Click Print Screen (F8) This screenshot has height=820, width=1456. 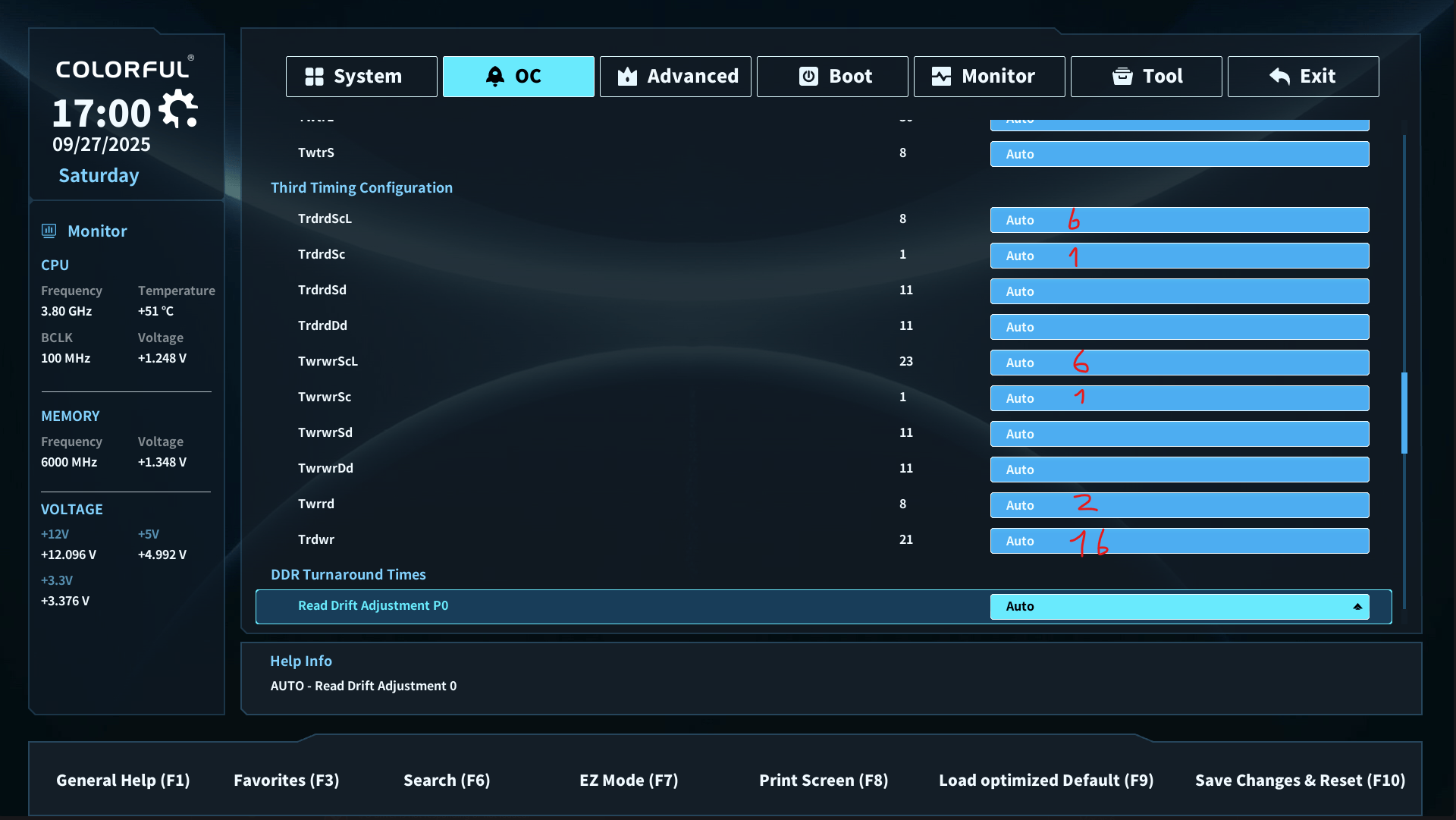[824, 781]
